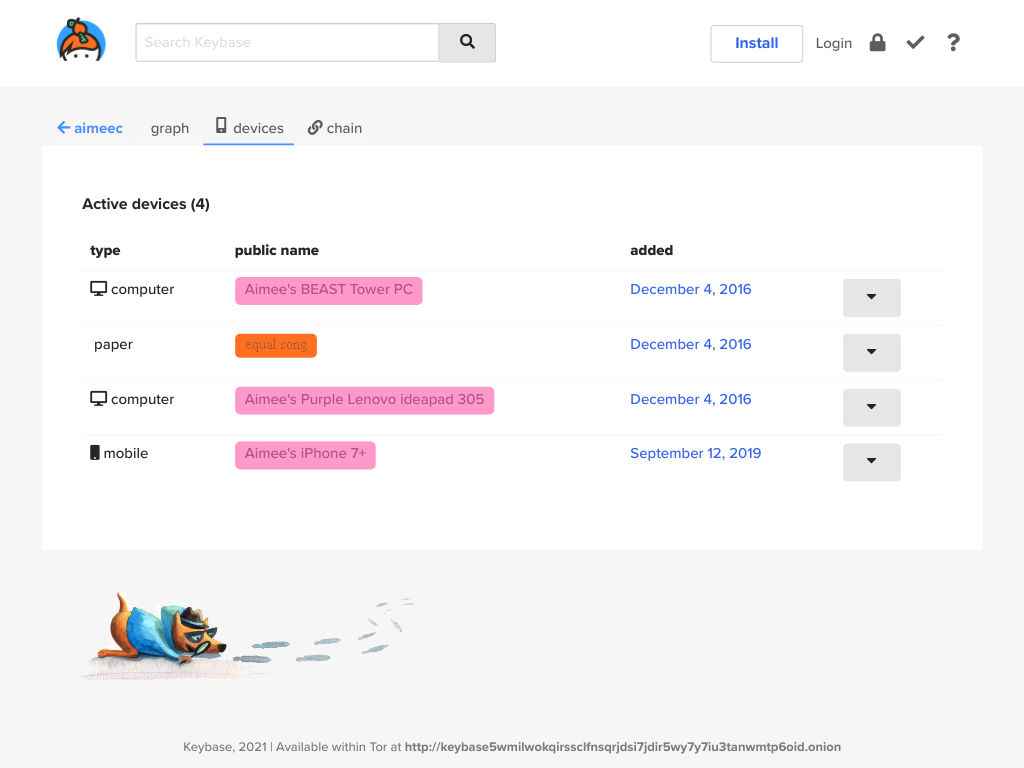Open December 4, 2016 date for Lenovo ideapad
This screenshot has height=768, width=1024.
coord(690,399)
